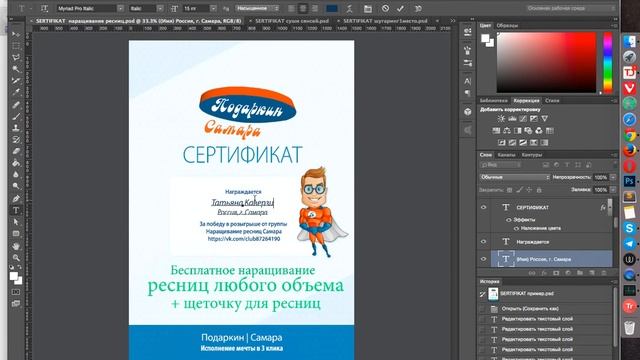Commit current text edits checkmark
640x360 pixels.
(400, 8)
